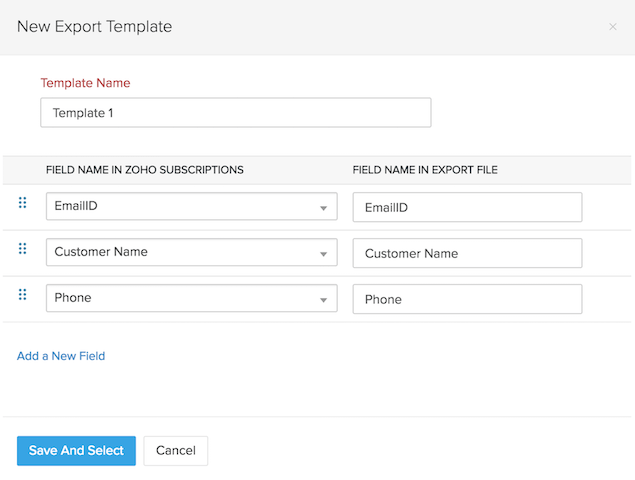Cancel the export template creation
The image size is (635, 480).
(176, 451)
